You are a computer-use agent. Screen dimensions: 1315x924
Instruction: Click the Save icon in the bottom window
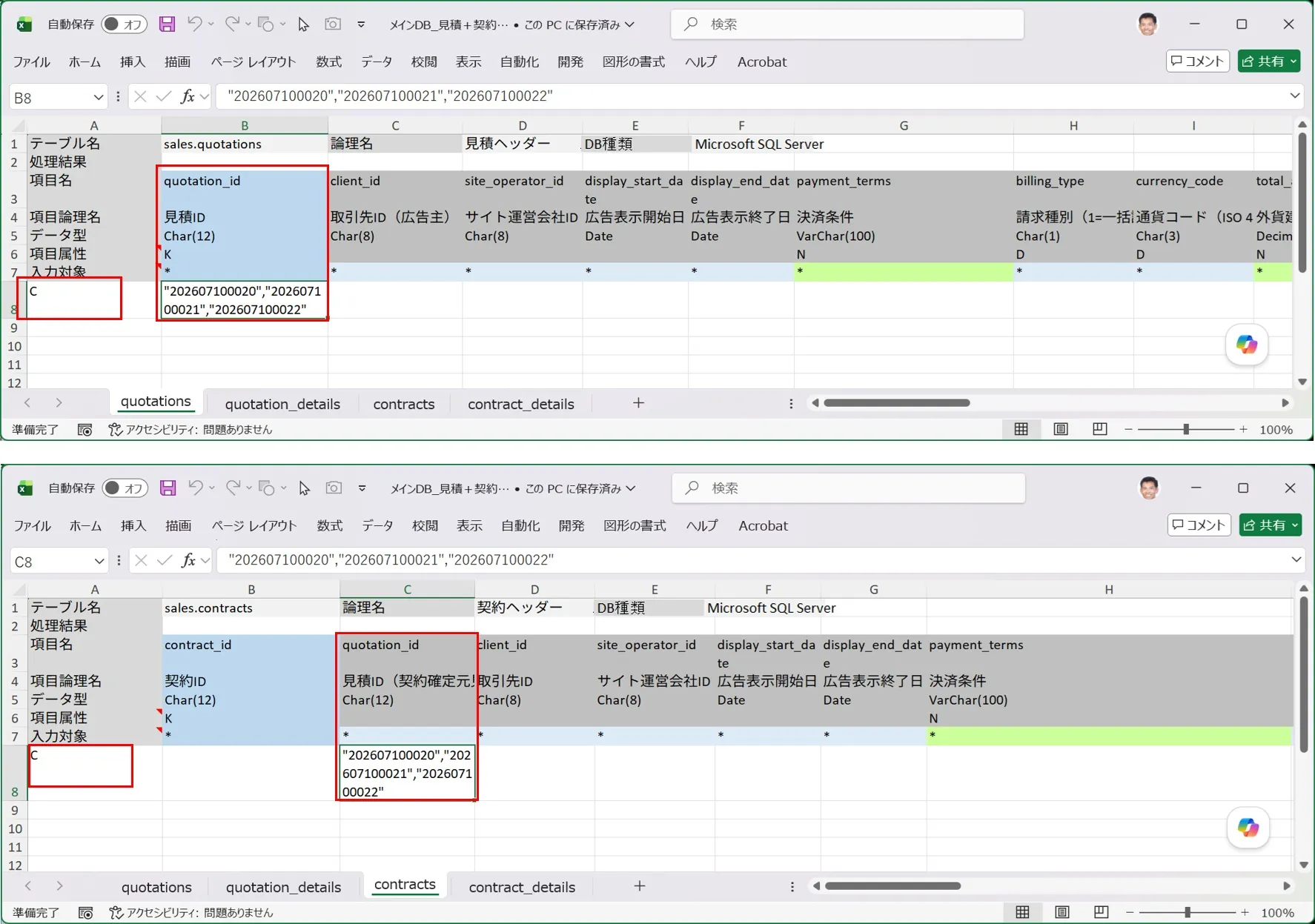(x=168, y=488)
